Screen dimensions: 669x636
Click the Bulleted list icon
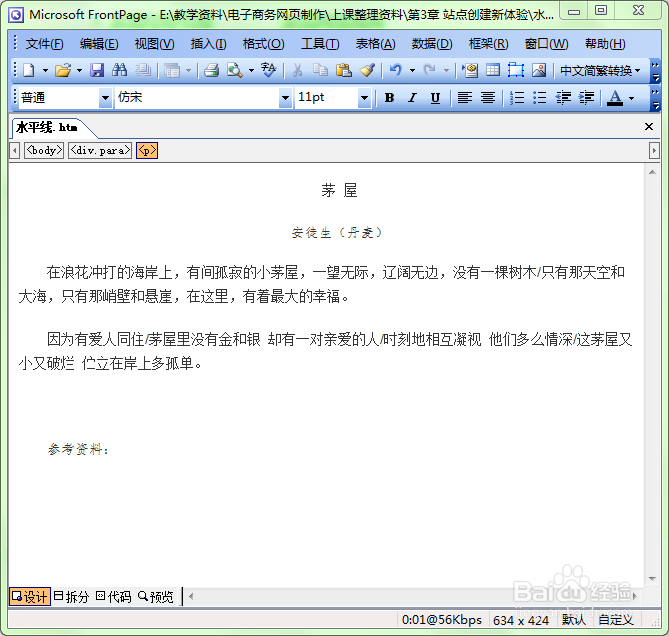coord(540,98)
